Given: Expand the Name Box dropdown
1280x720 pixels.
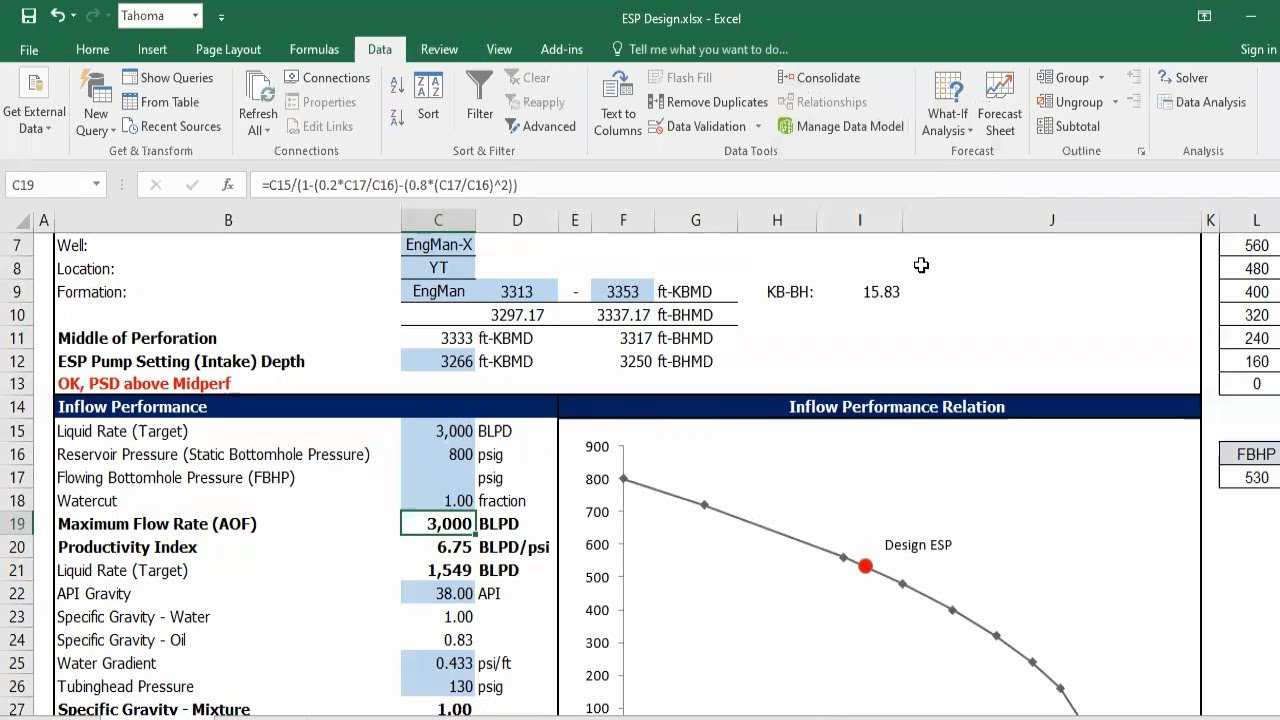Looking at the screenshot, I should [x=96, y=184].
